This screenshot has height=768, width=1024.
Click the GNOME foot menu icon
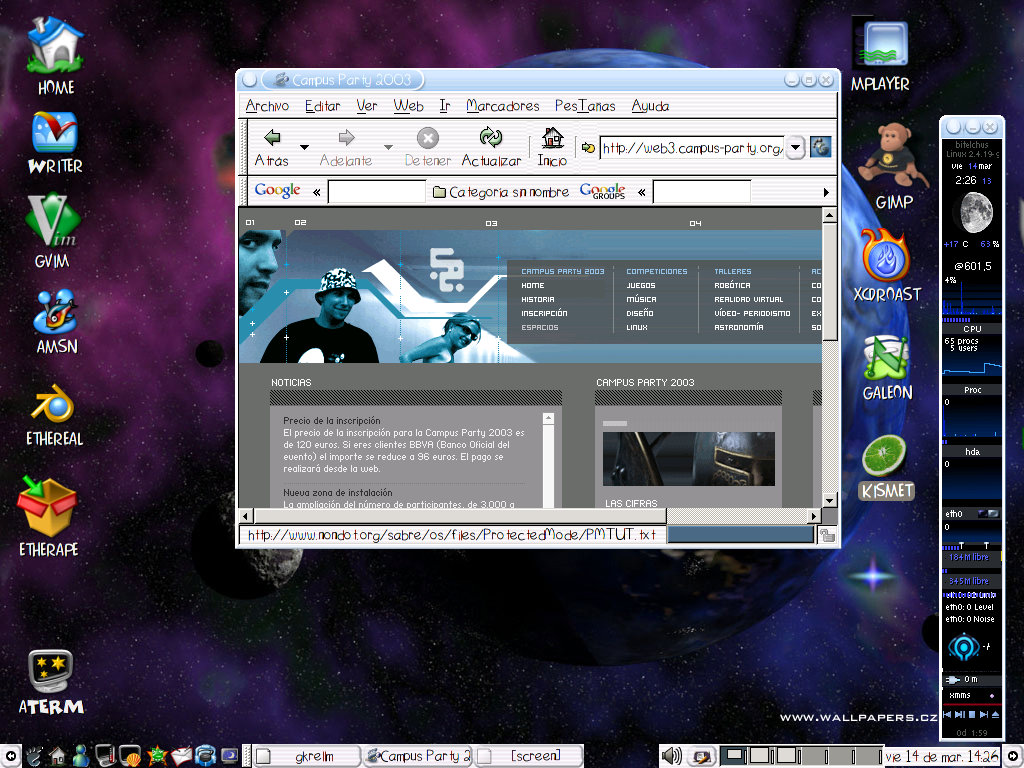point(34,756)
